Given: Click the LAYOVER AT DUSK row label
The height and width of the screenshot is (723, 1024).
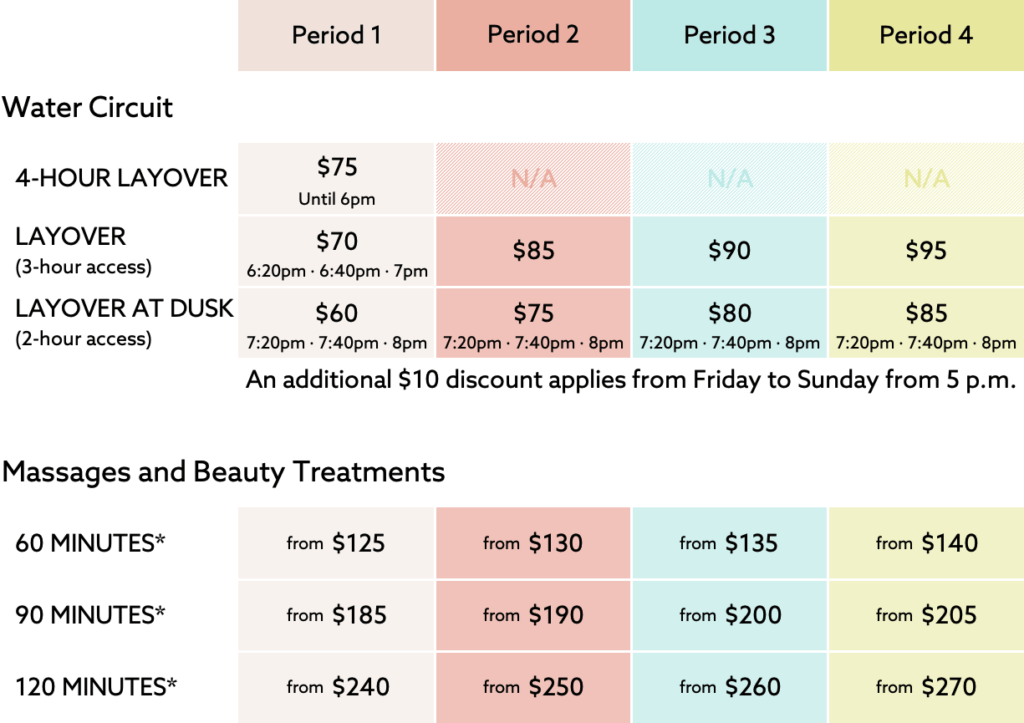Looking at the screenshot, I should [x=124, y=309].
